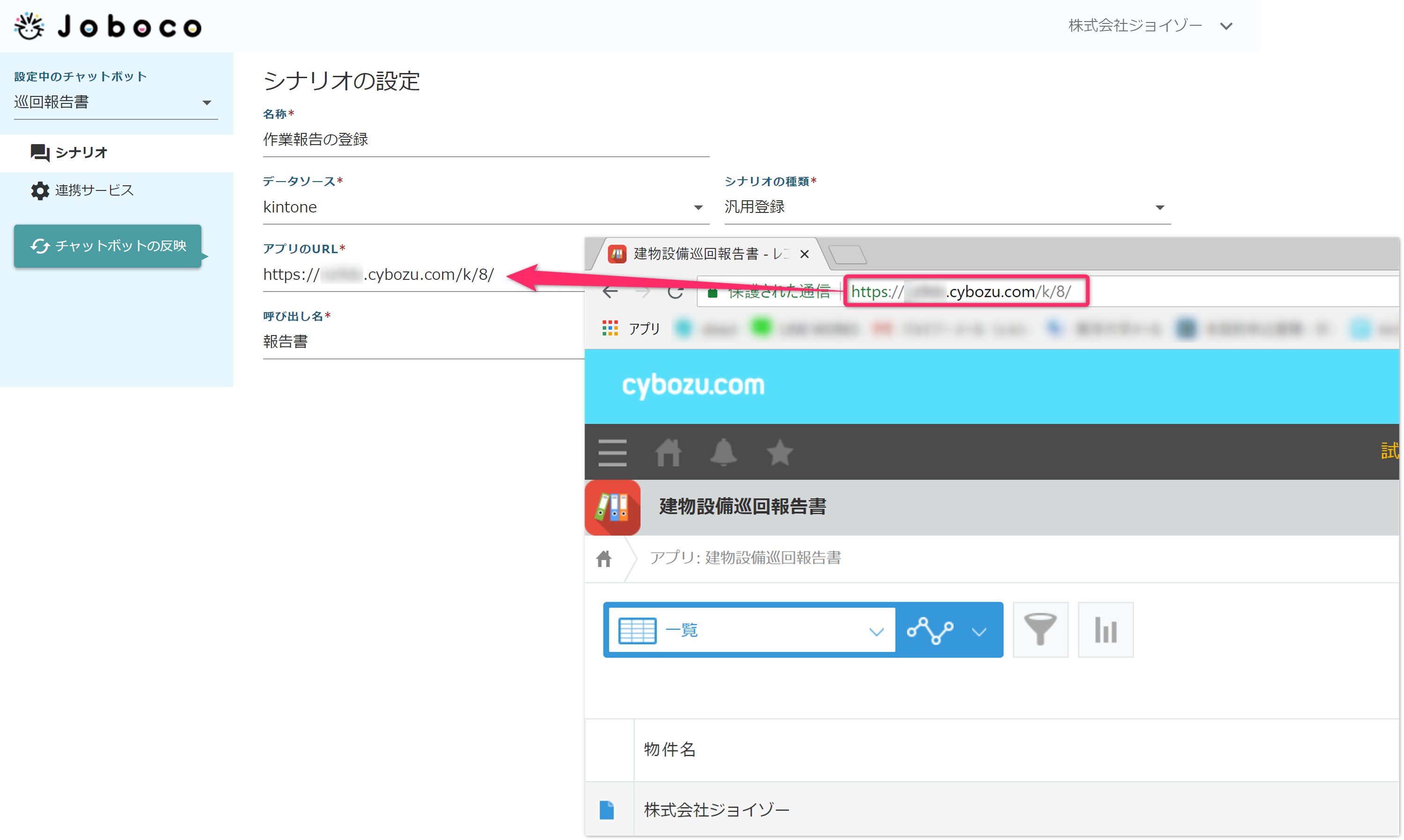The image size is (1404, 840).
Task: Click the browser back arrow
Action: coord(610,292)
